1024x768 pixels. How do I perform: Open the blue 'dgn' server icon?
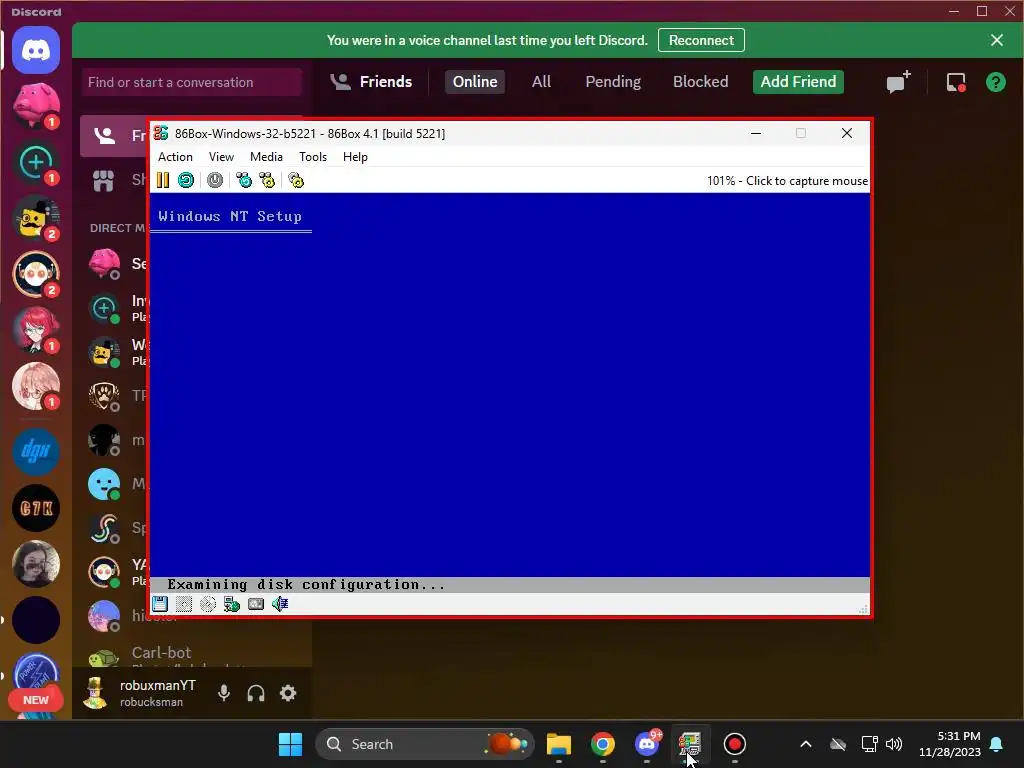point(36,451)
